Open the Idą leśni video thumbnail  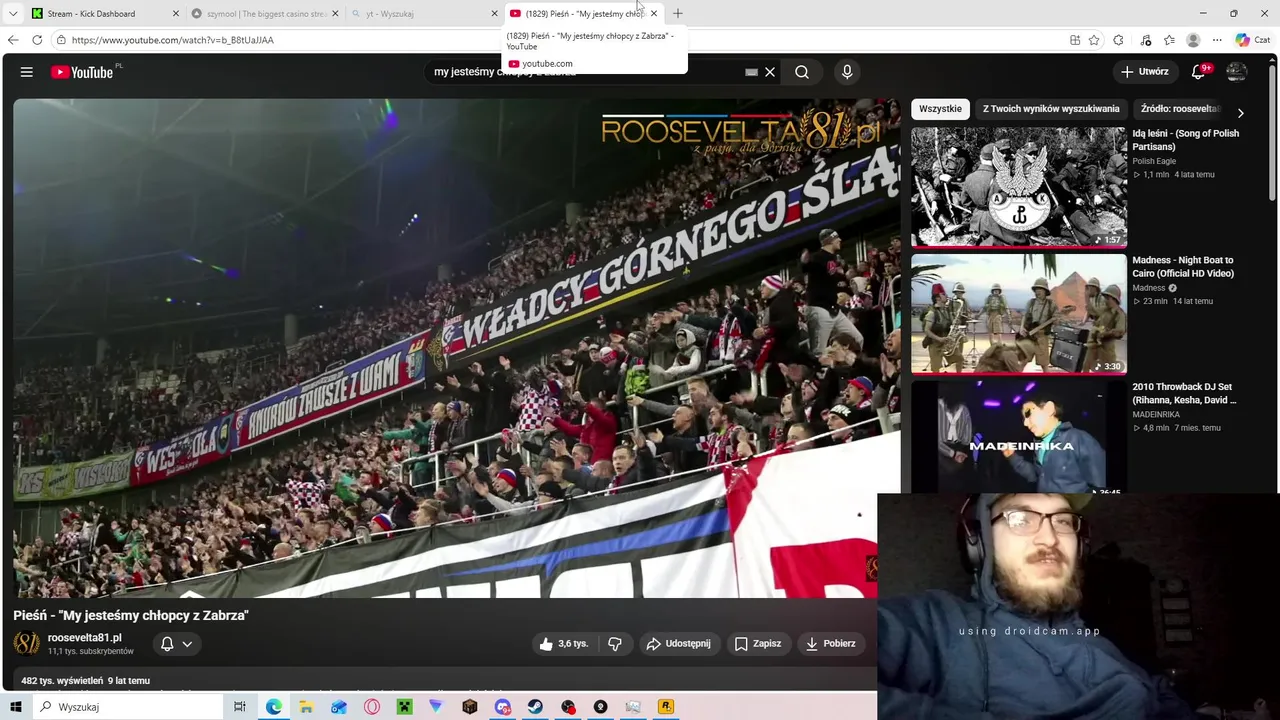click(x=1019, y=187)
